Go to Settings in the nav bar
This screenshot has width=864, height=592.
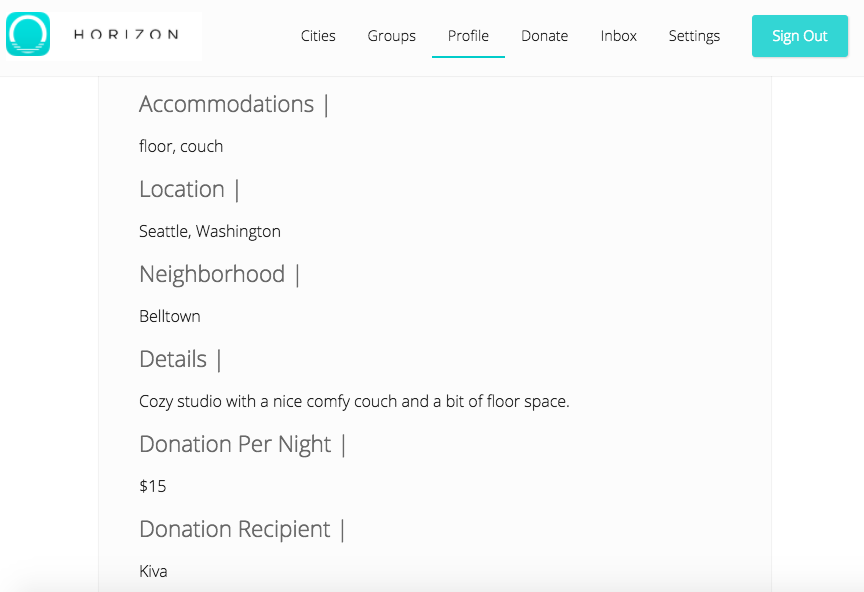click(x=694, y=36)
